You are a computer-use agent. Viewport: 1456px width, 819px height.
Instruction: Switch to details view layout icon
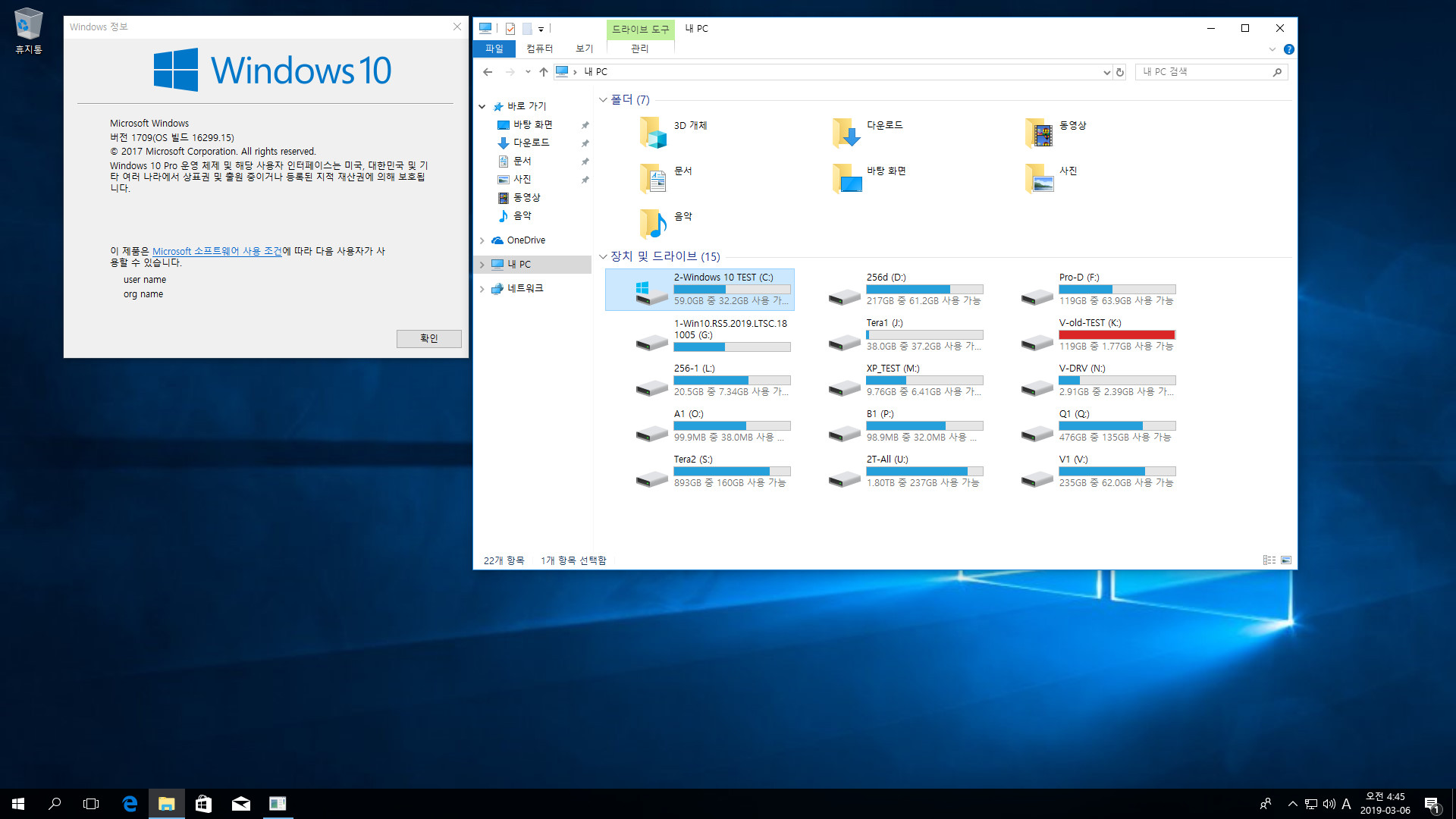tap(1269, 560)
